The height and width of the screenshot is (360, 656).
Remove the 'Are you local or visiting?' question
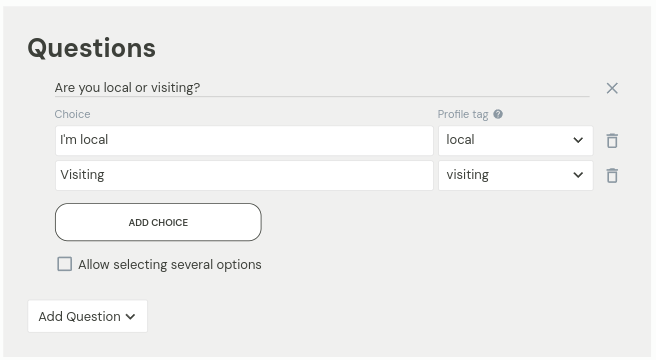point(612,88)
